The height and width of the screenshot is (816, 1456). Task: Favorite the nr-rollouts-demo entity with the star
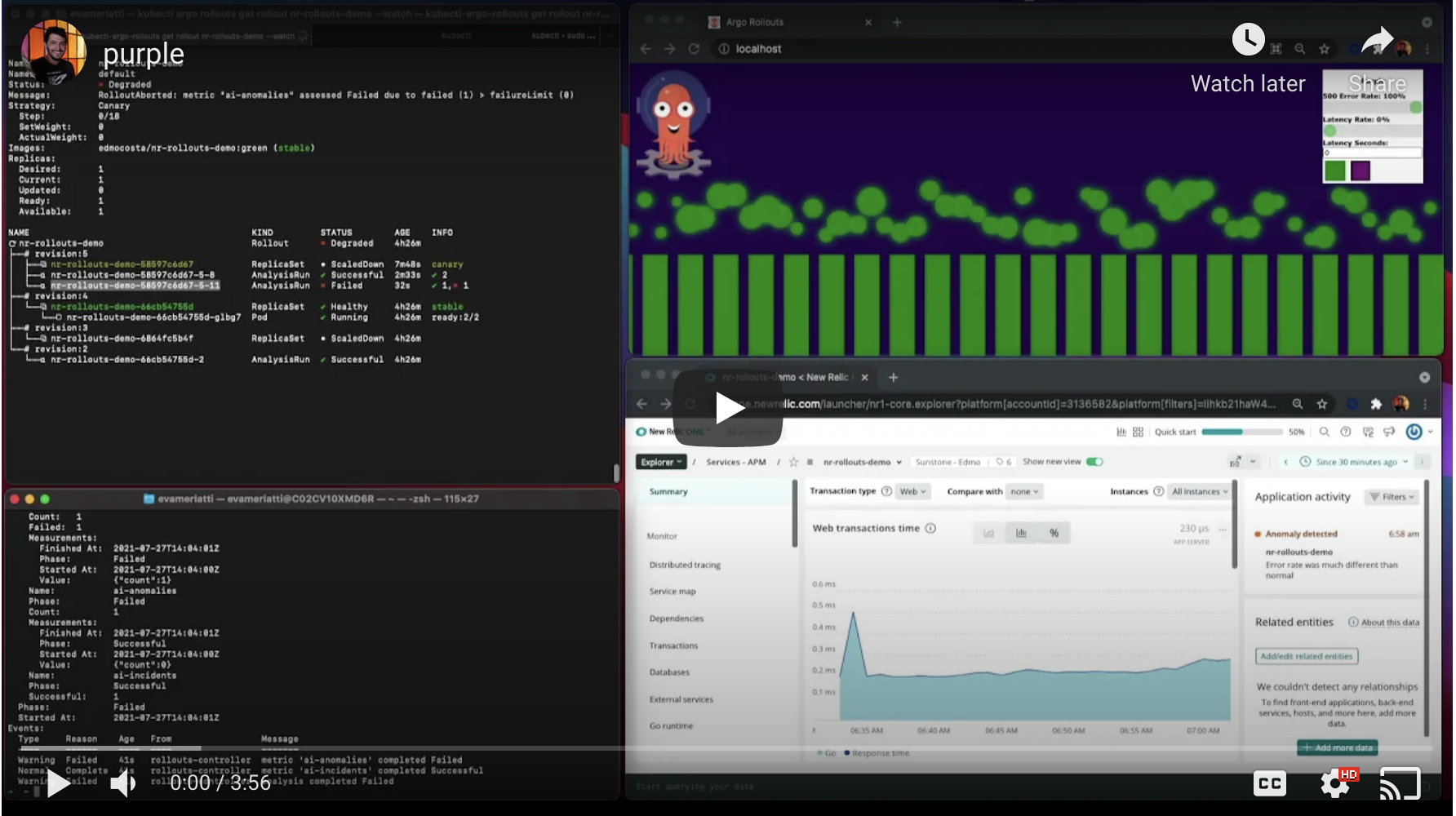coord(793,462)
